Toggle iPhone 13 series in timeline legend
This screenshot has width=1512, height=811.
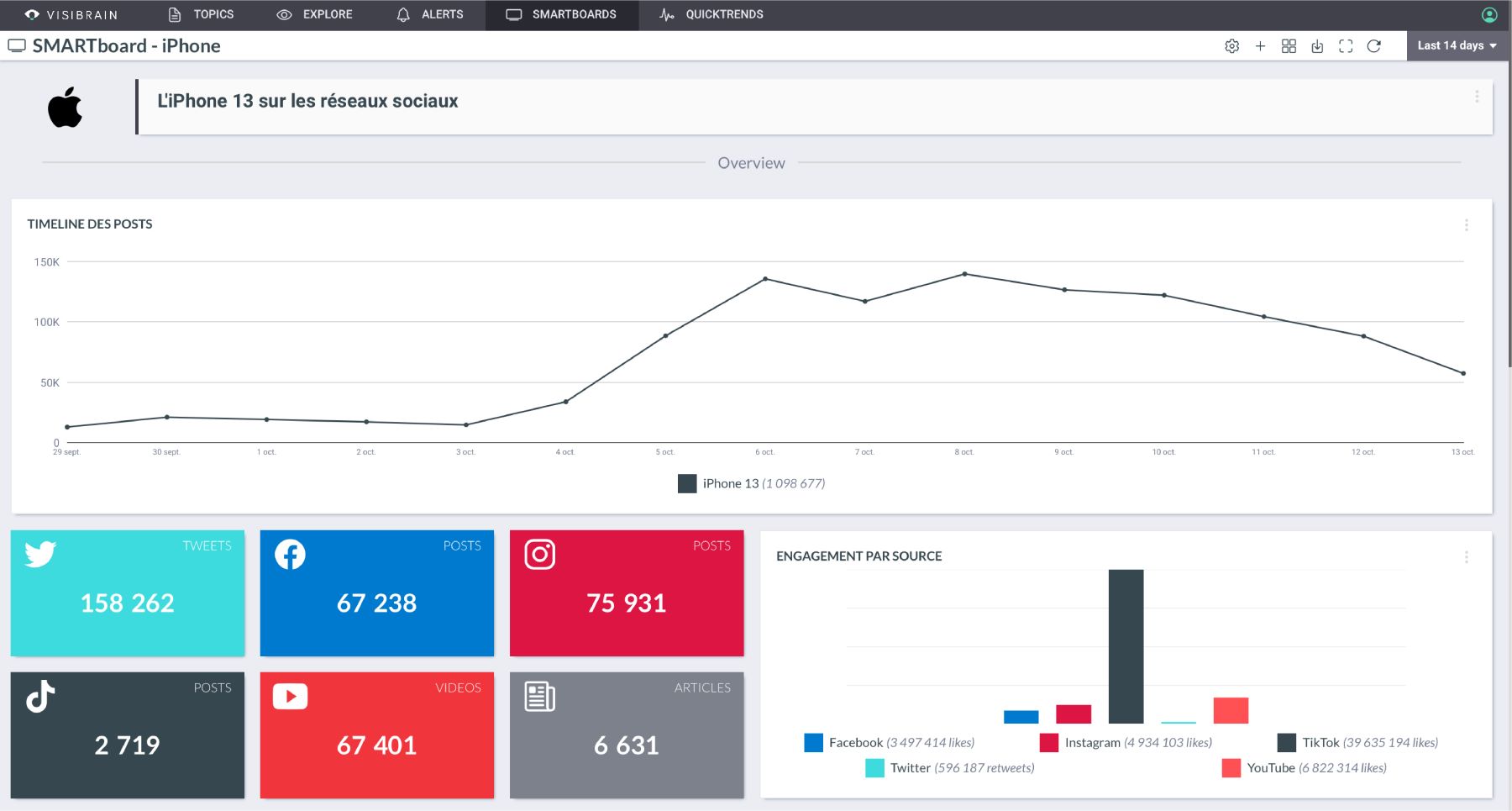point(752,483)
